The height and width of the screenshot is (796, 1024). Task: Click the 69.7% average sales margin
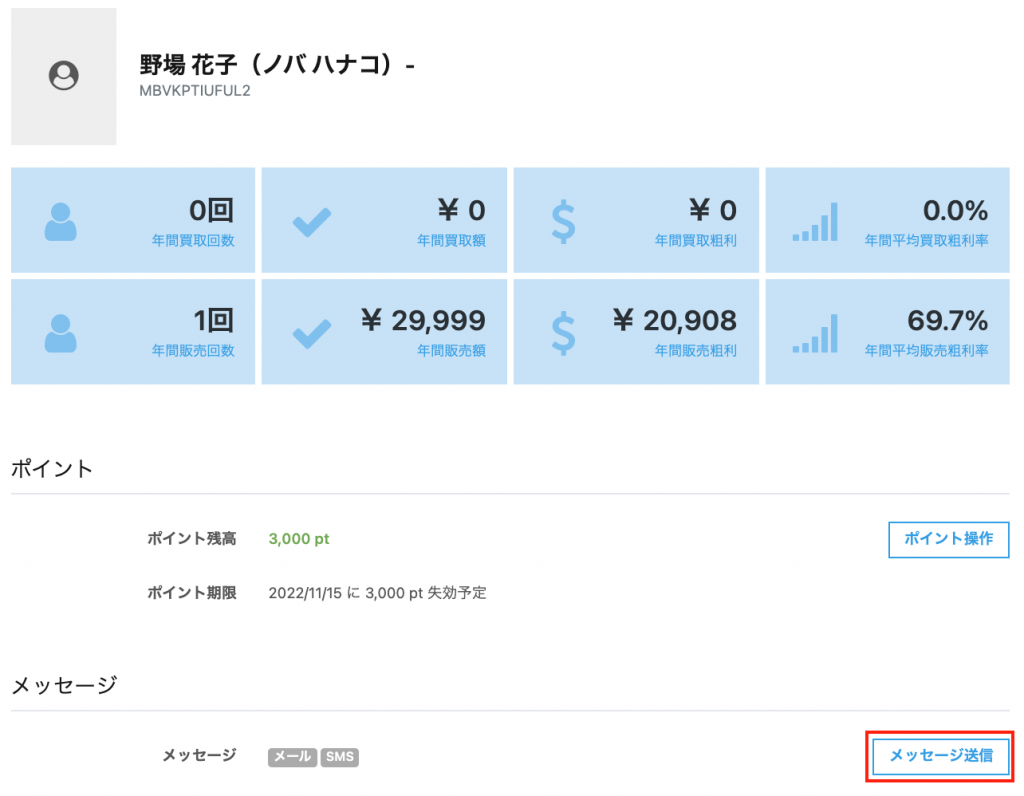947,320
